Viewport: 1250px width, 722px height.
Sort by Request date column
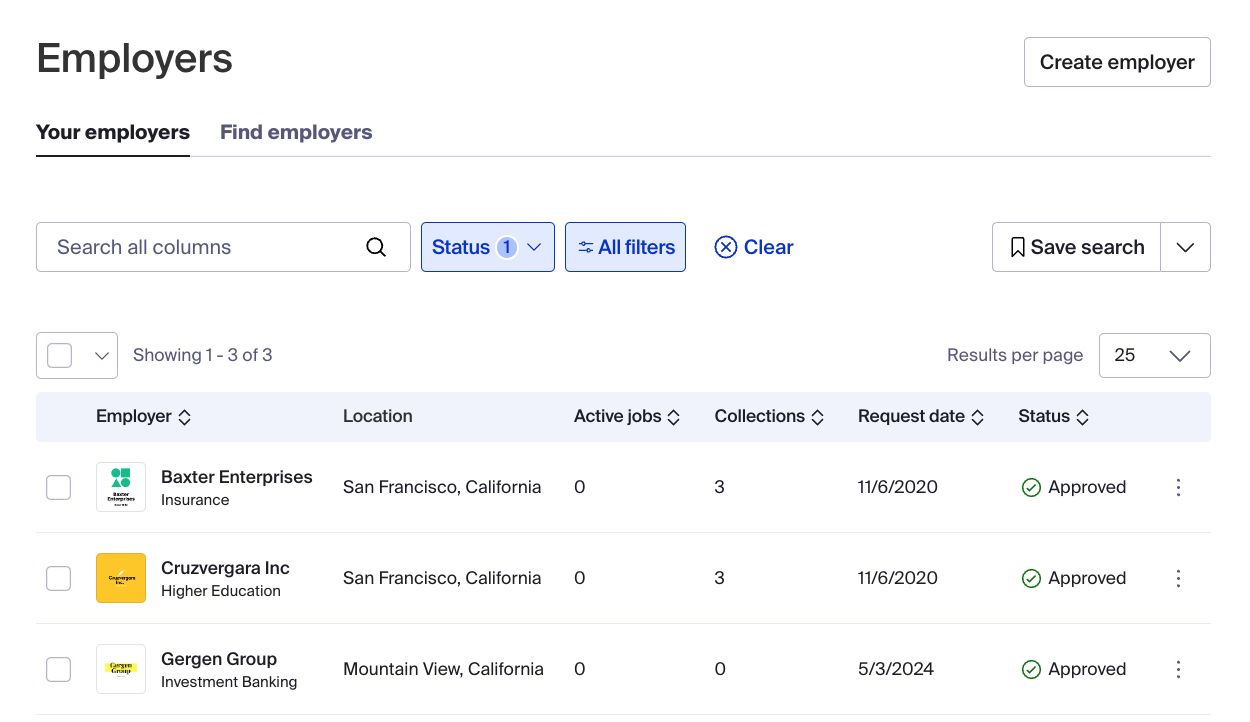pyautogui.click(x=921, y=417)
